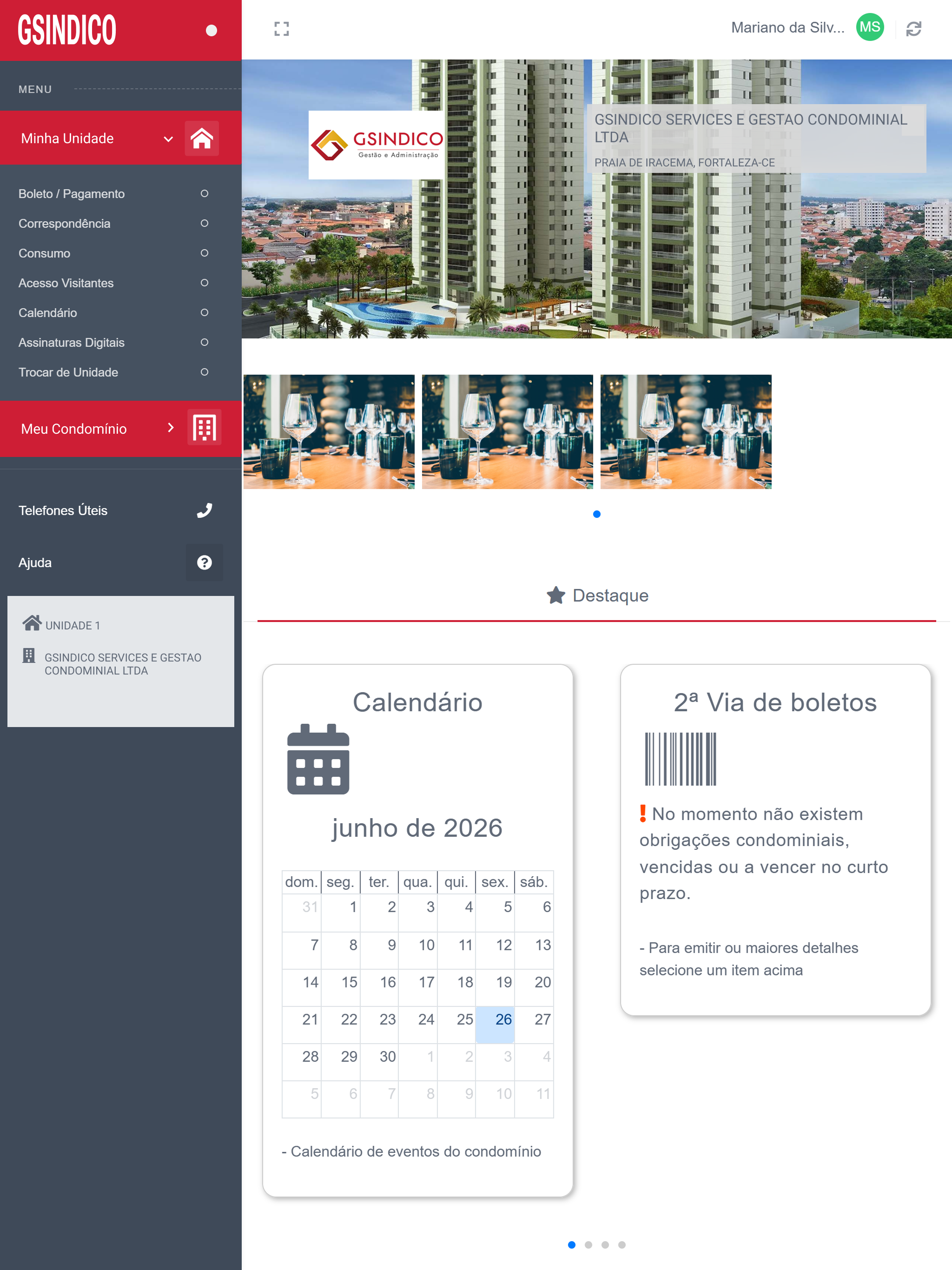
Task: Open Assinaturas Digitais menu item
Action: click(x=71, y=342)
